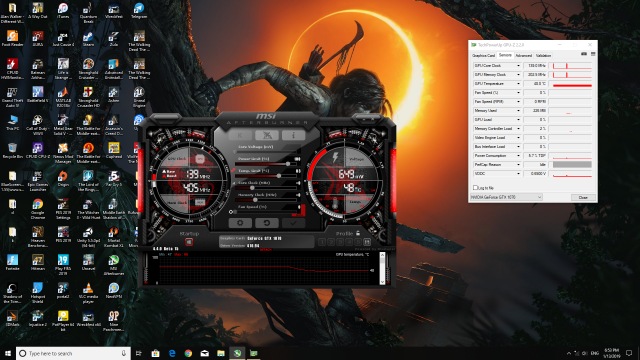
Task: Switch to Graphics Card tab in GPU-Z
Action: click(x=483, y=55)
